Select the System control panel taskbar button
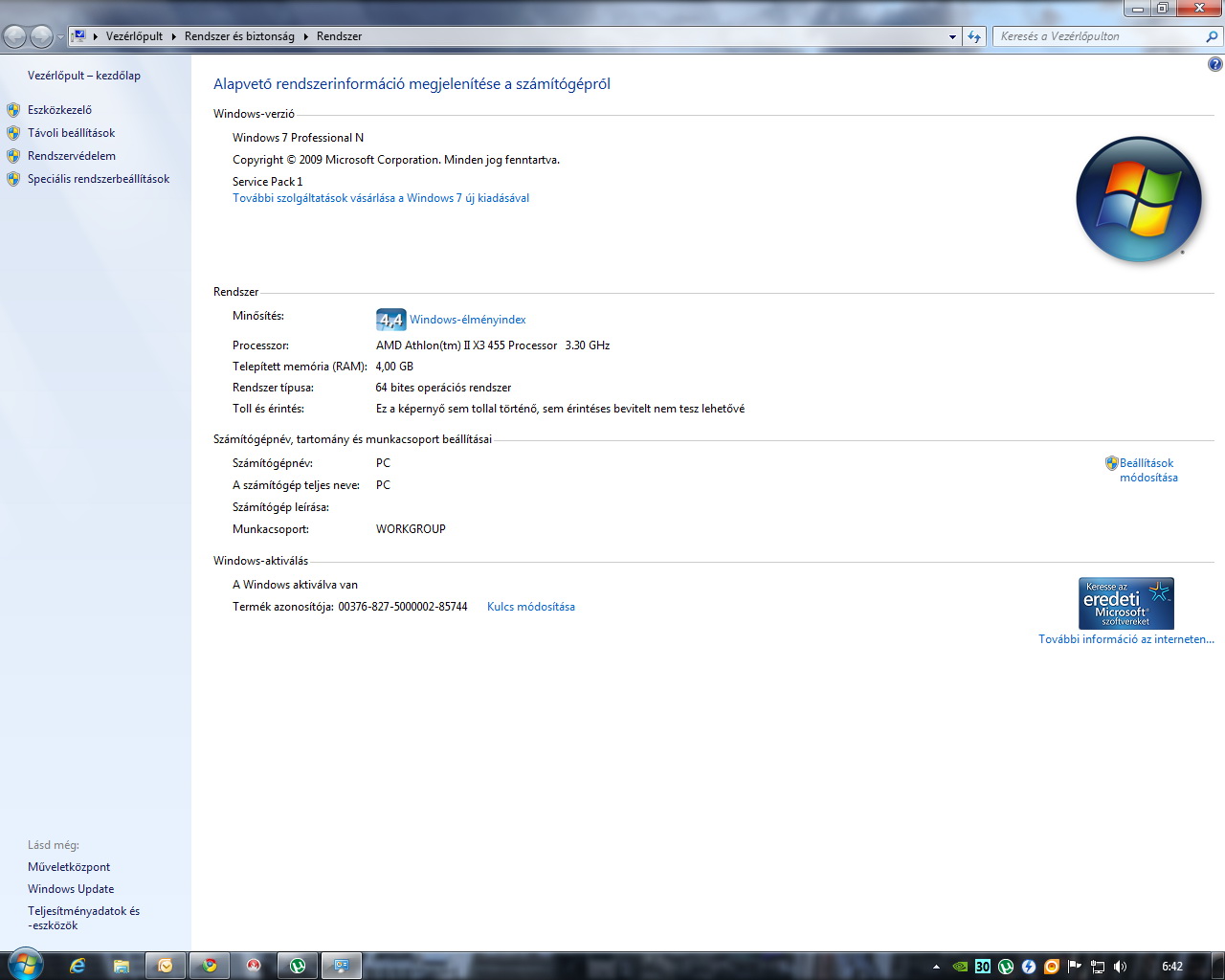The height and width of the screenshot is (980, 1225). click(x=342, y=966)
